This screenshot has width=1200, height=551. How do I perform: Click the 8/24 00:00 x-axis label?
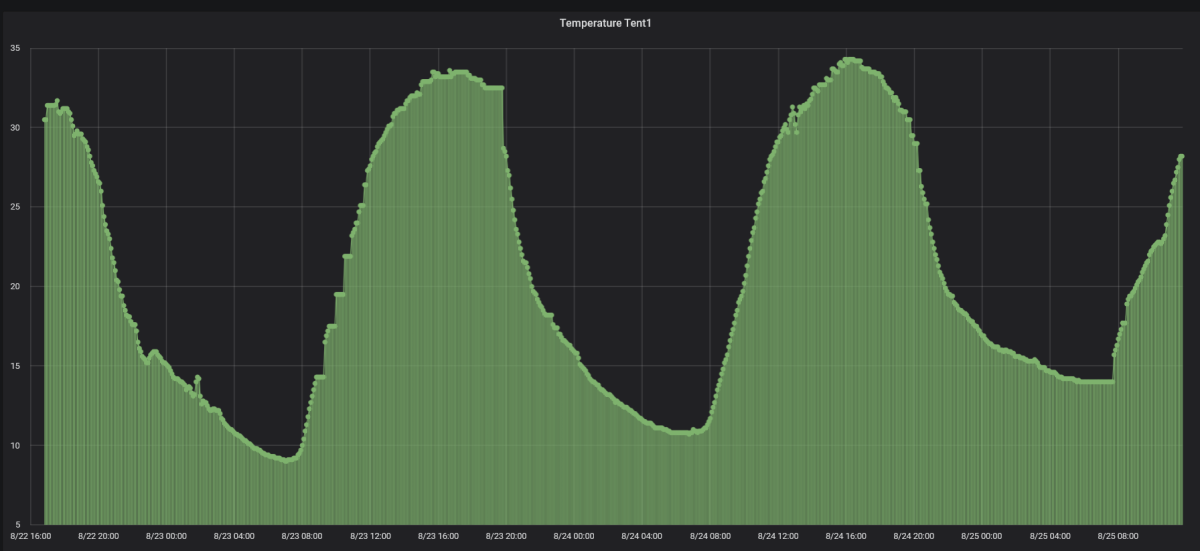click(575, 537)
